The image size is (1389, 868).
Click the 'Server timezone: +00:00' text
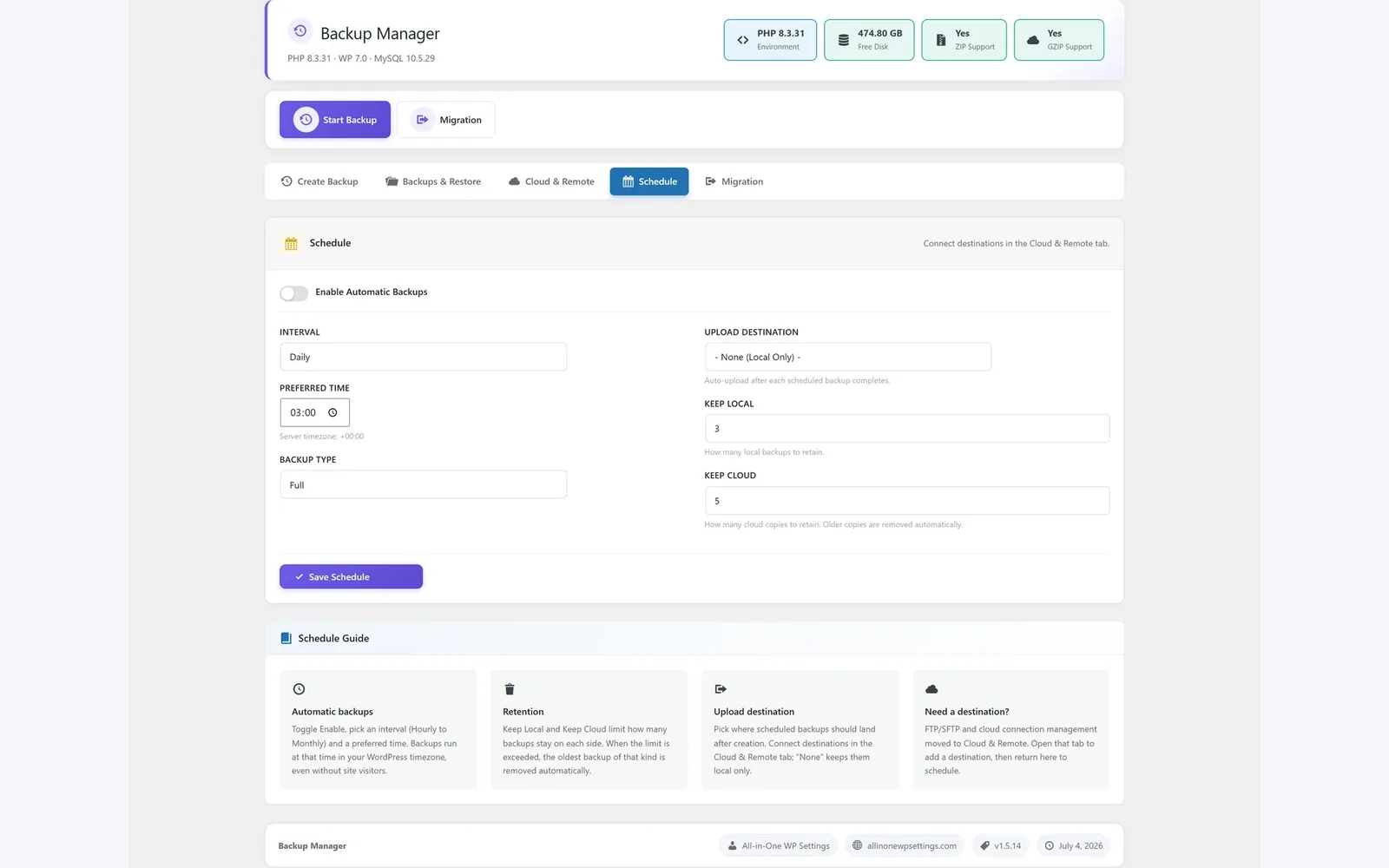321,437
